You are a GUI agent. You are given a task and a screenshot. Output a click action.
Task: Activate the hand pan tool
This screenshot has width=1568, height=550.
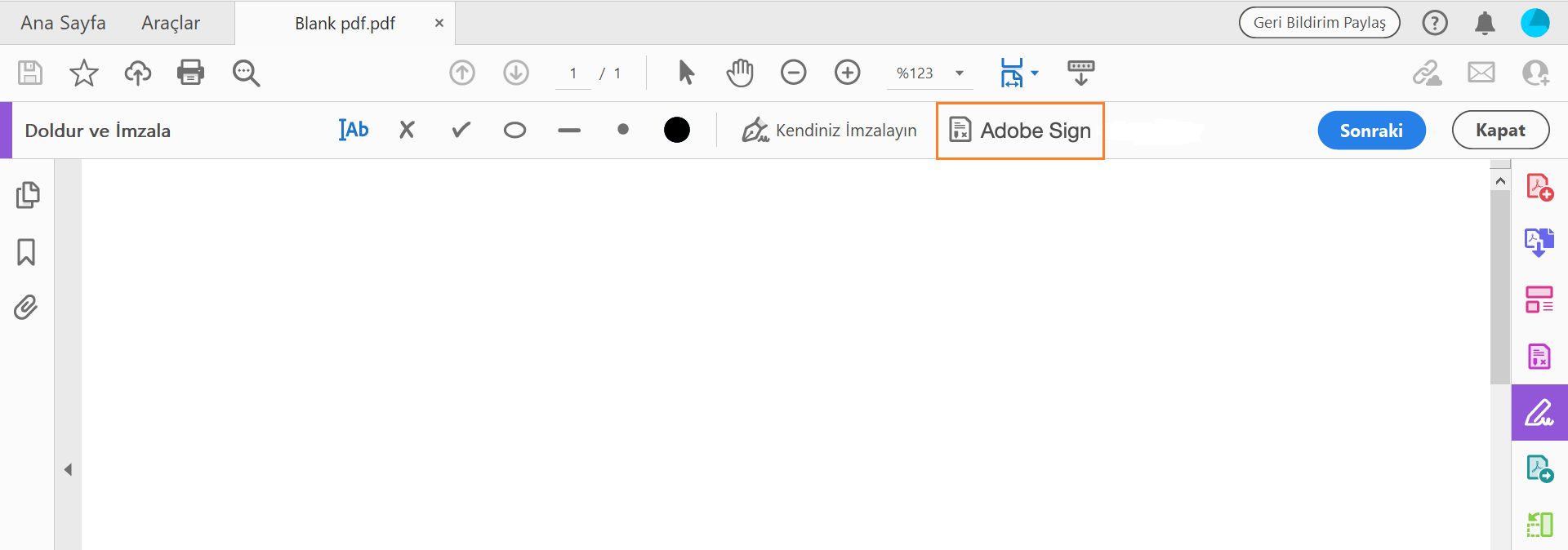[x=740, y=73]
